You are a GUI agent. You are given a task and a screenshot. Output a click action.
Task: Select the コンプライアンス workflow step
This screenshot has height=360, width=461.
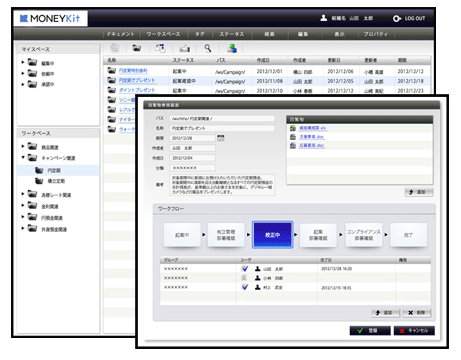click(x=364, y=235)
